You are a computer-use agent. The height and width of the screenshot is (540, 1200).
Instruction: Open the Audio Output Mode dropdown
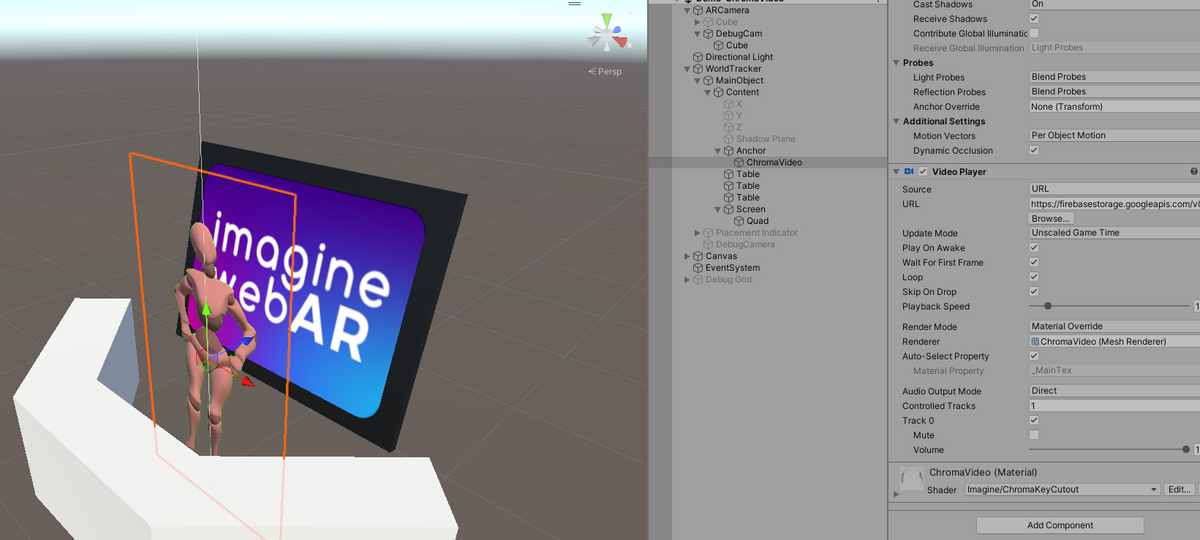point(1114,392)
